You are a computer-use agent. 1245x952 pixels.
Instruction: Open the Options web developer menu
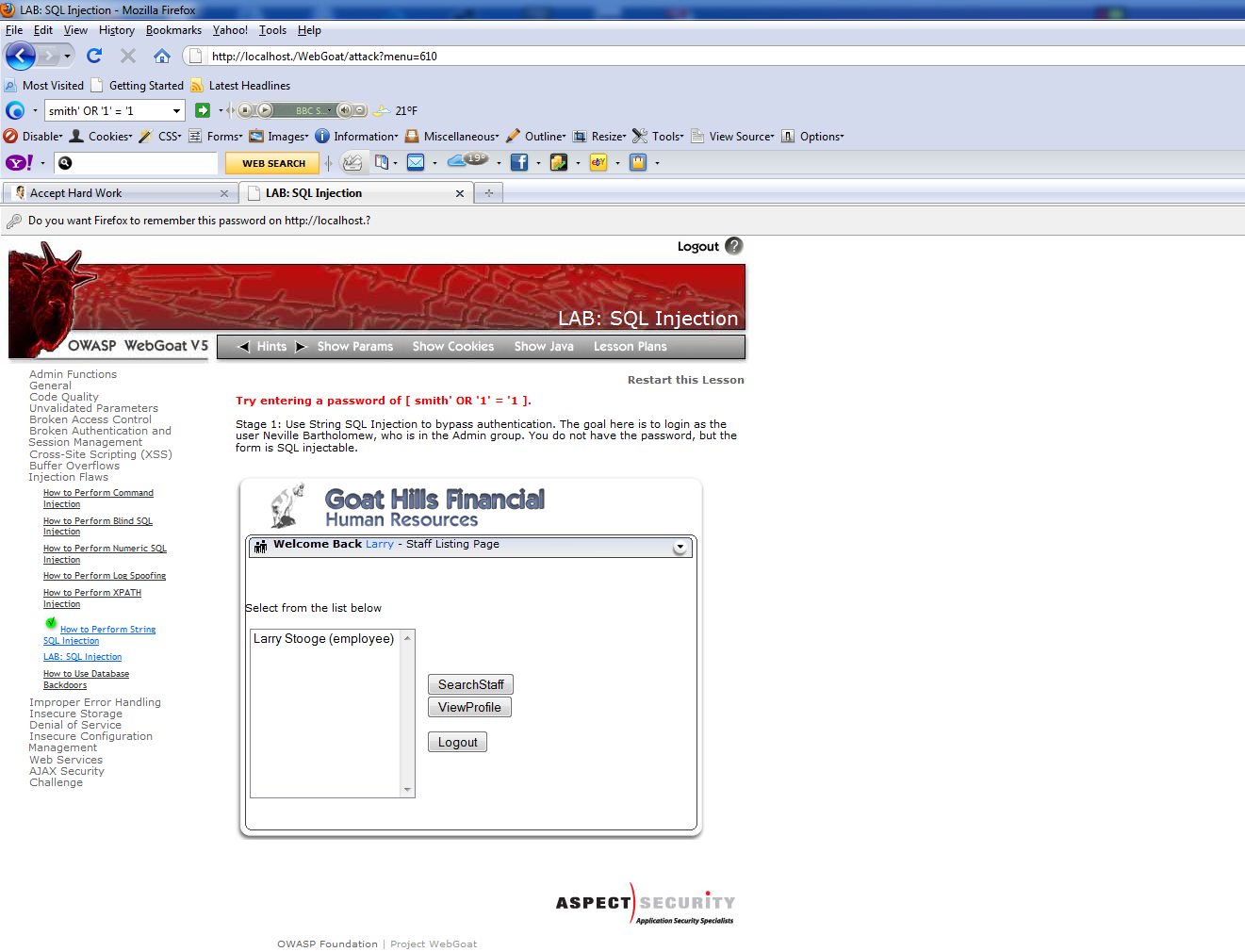pyautogui.click(x=812, y=136)
